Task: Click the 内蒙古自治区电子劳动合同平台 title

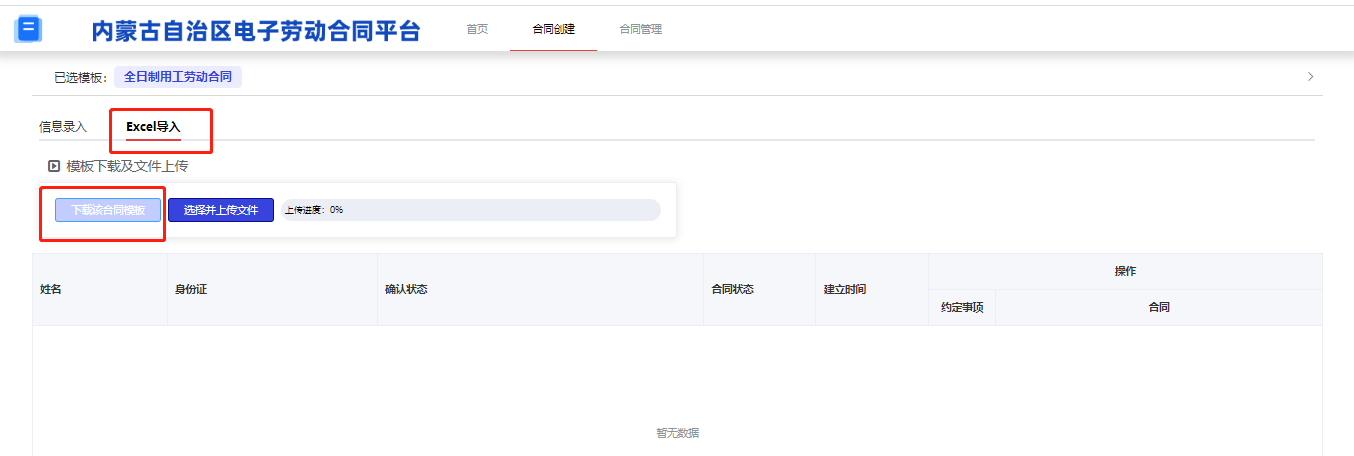Action: (256, 31)
